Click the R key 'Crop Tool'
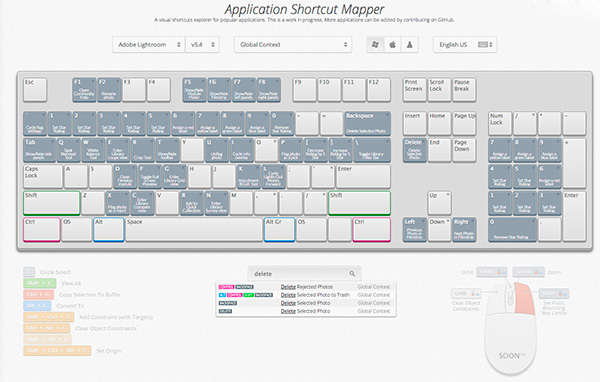 pyautogui.click(x=143, y=150)
